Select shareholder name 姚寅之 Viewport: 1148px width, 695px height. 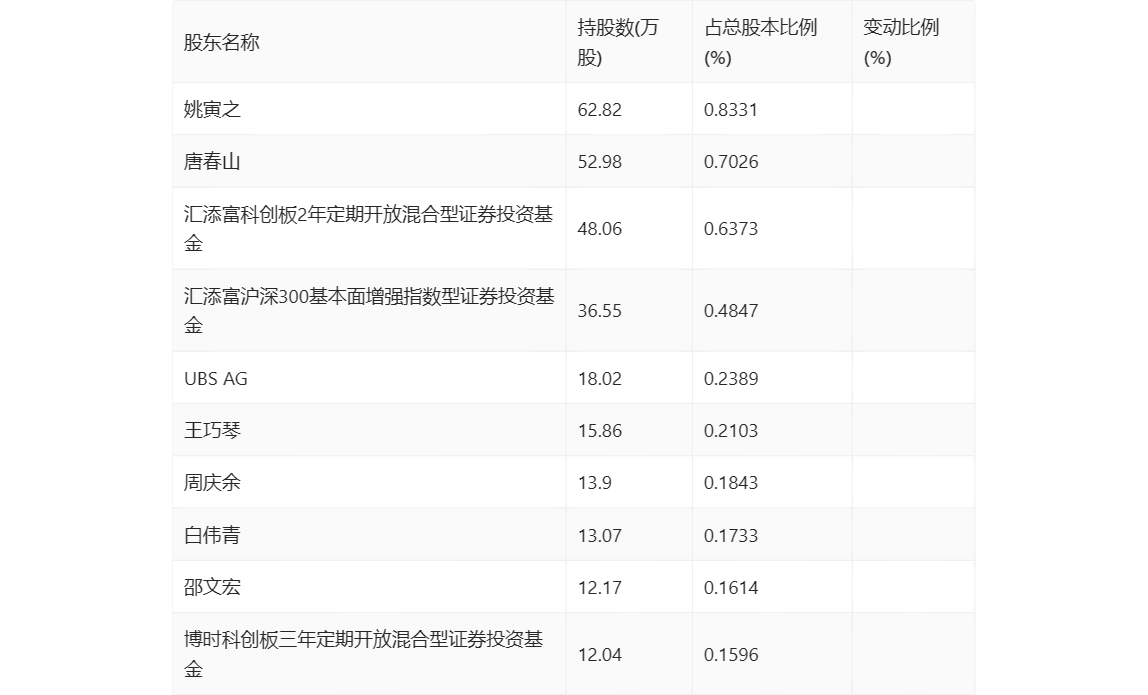pyautogui.click(x=212, y=109)
